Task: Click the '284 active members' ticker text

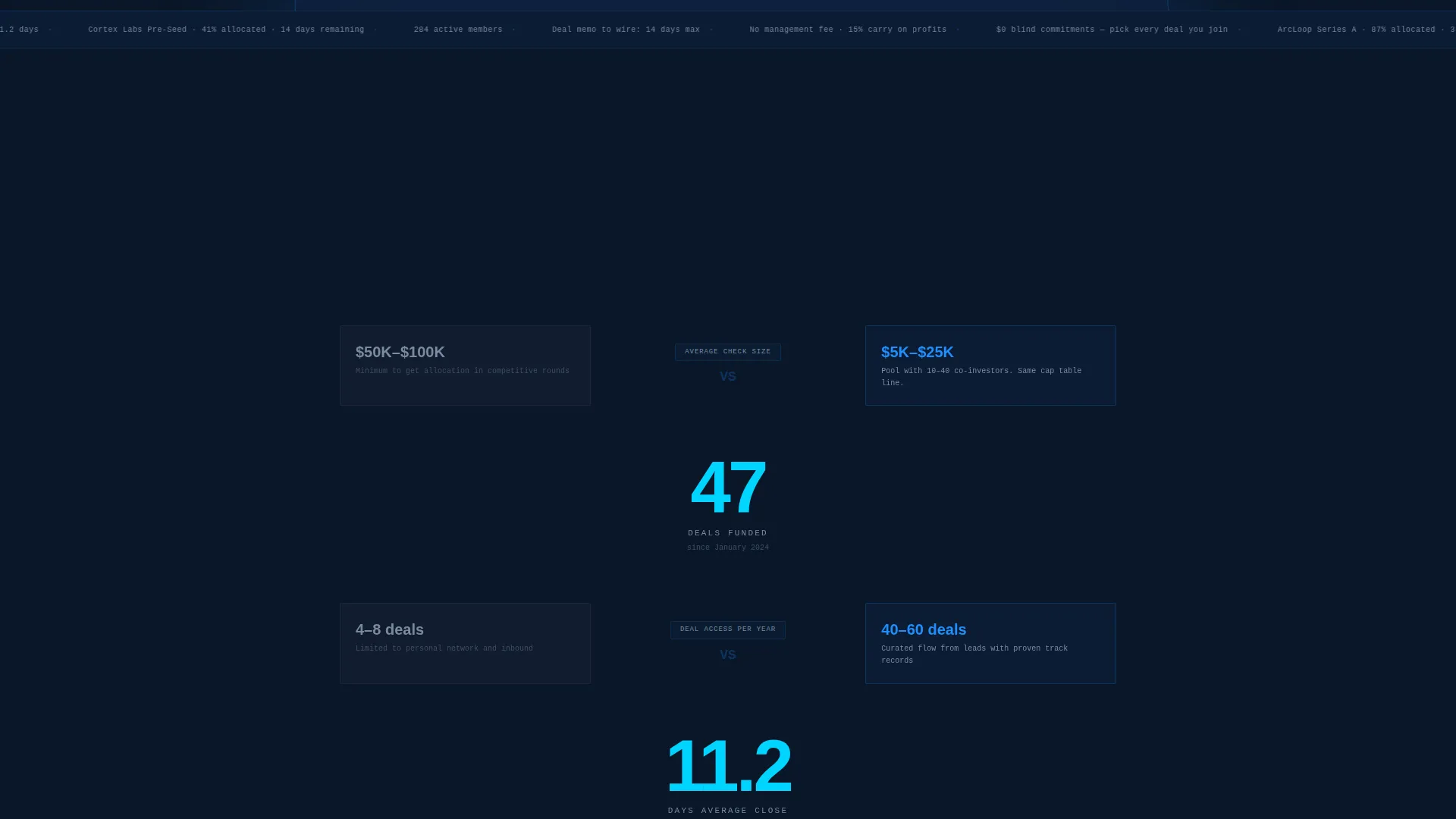Action: pos(458,30)
